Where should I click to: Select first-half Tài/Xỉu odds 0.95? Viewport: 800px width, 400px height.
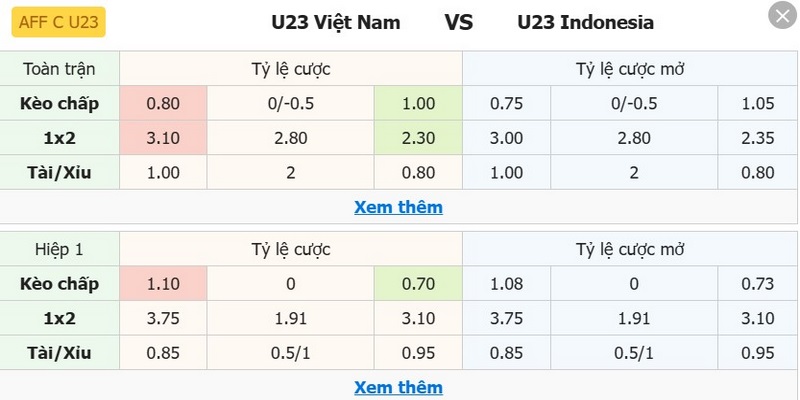click(418, 352)
